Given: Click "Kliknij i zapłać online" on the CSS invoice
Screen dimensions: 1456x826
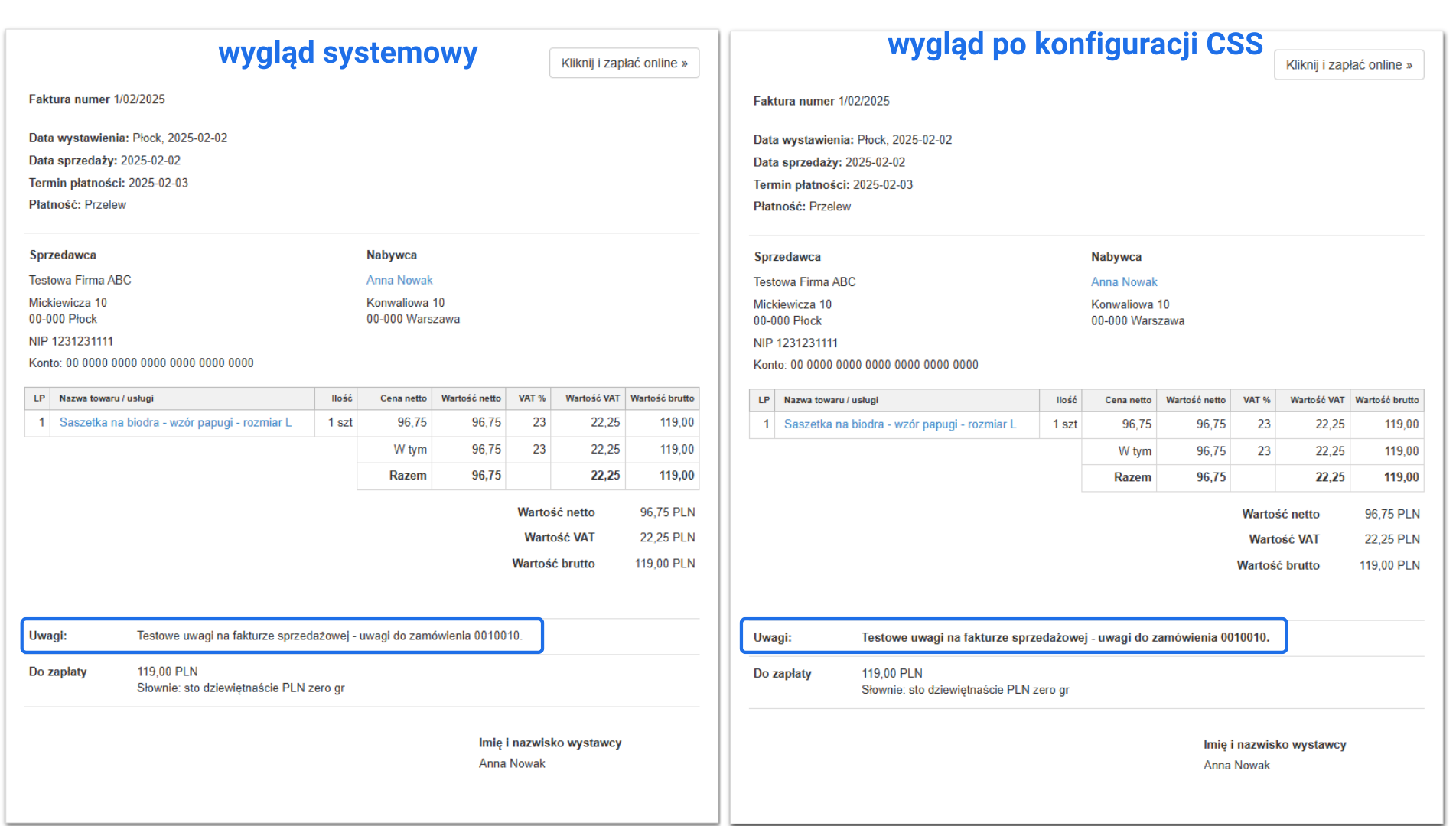Looking at the screenshot, I should click(x=1348, y=65).
